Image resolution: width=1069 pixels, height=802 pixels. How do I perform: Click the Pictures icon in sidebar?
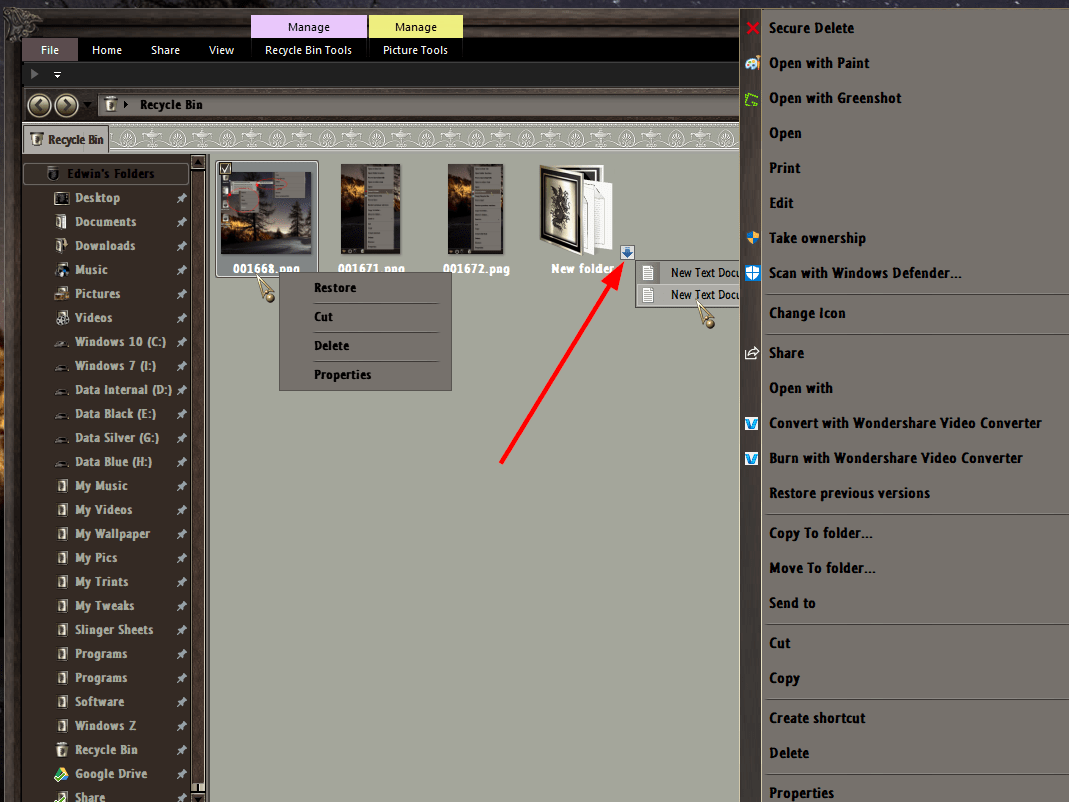(x=62, y=294)
